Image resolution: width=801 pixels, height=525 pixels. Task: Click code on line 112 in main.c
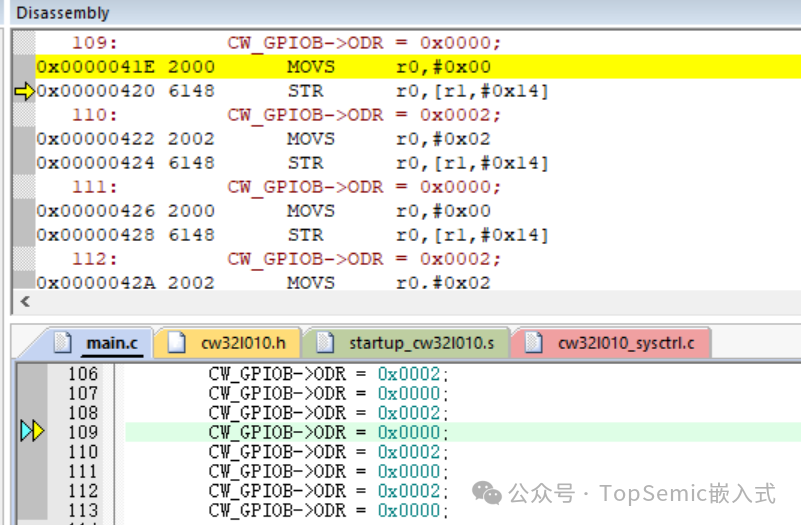(328, 491)
